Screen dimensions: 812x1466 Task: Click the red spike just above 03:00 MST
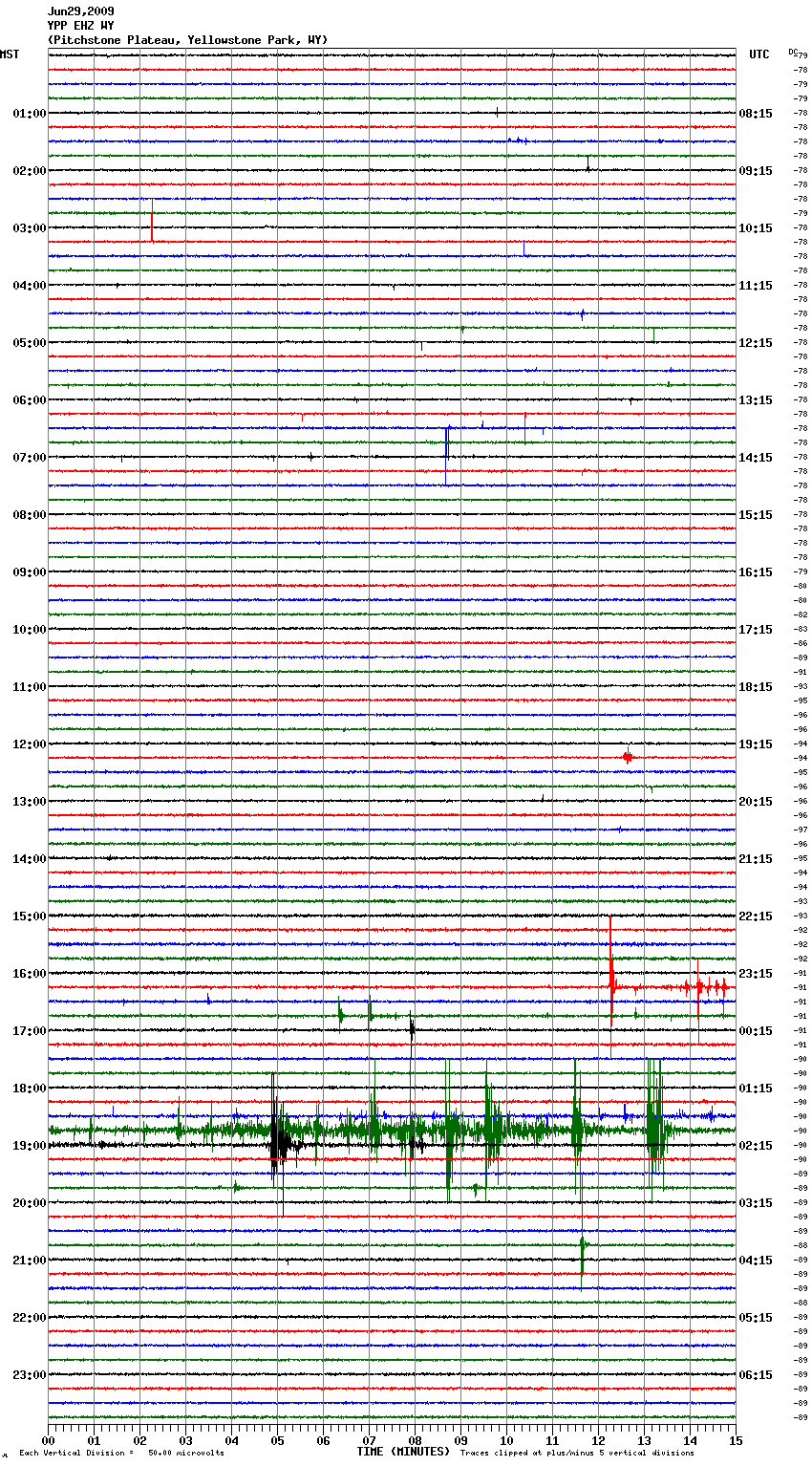click(x=152, y=222)
